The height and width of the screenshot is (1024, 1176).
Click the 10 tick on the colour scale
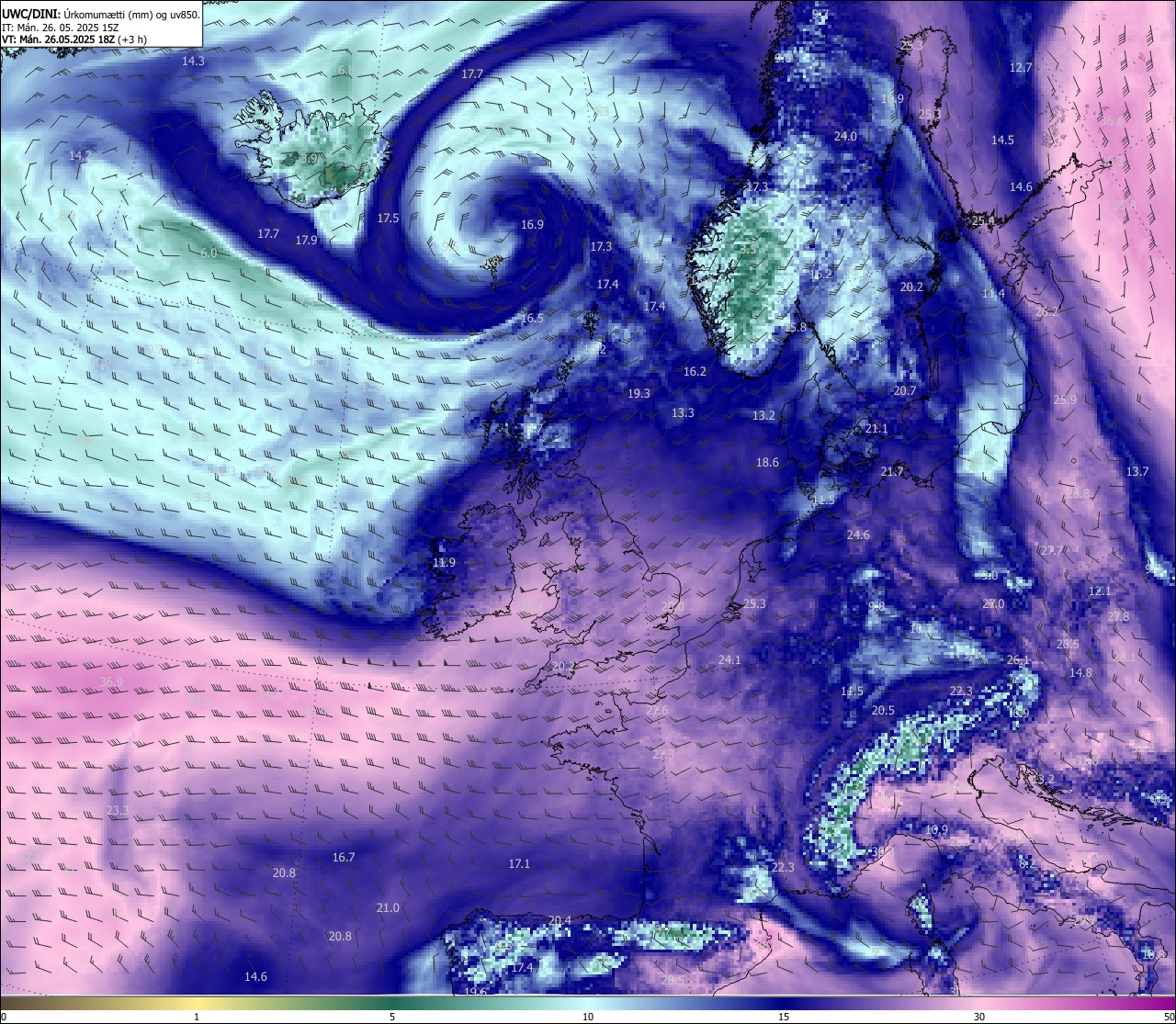pyautogui.click(x=588, y=1017)
